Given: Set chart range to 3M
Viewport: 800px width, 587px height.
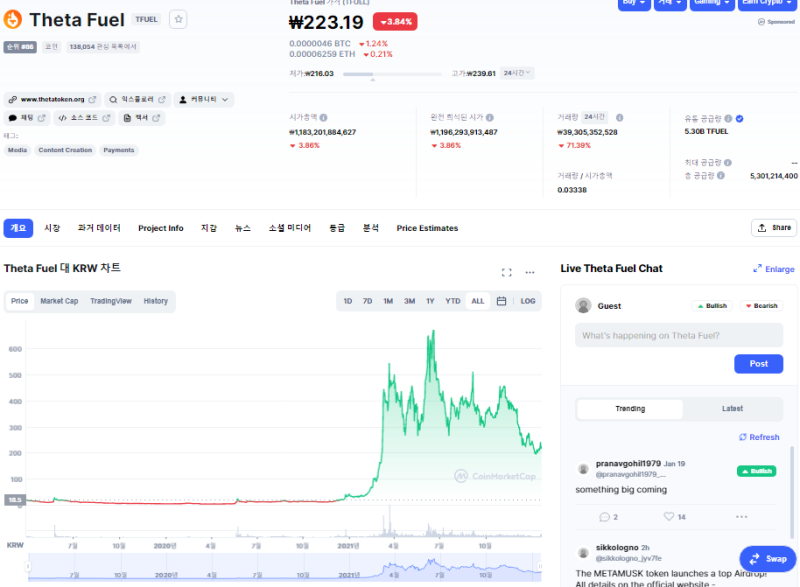Looking at the screenshot, I should point(410,301).
